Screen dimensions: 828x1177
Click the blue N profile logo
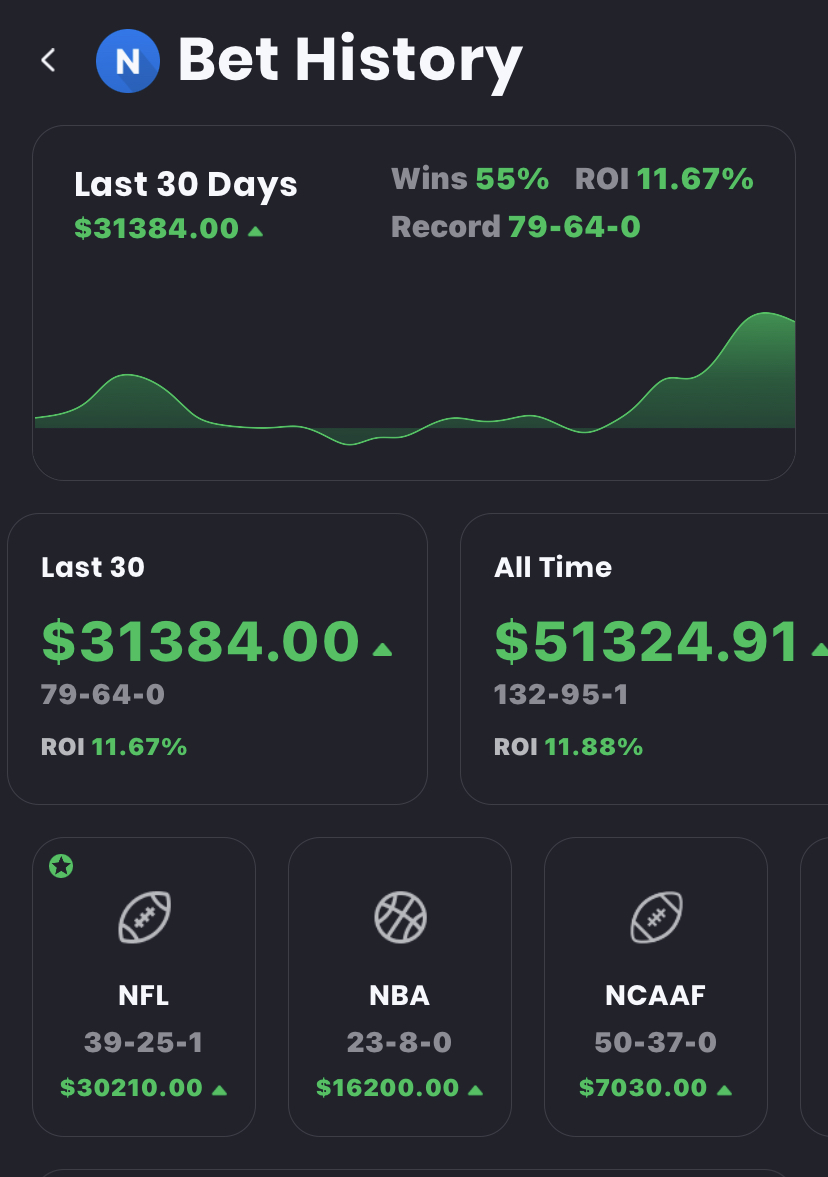point(127,61)
